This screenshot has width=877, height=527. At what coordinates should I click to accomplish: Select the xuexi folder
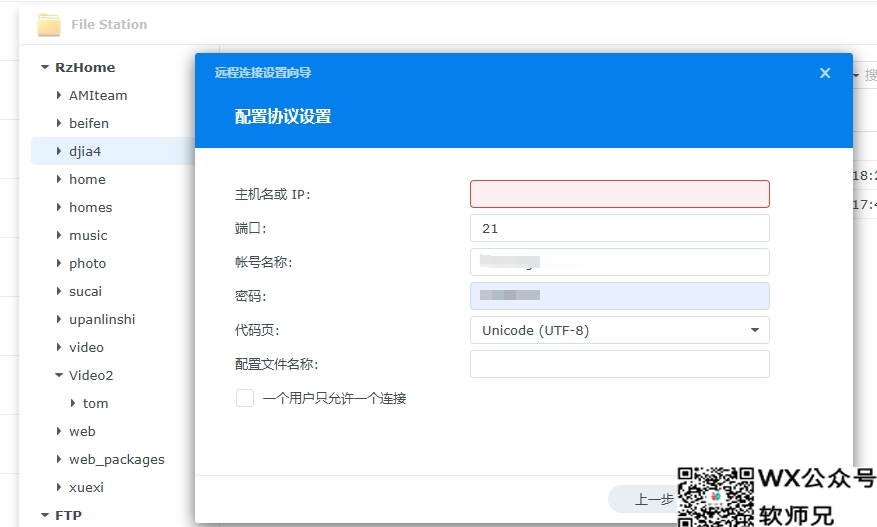86,487
